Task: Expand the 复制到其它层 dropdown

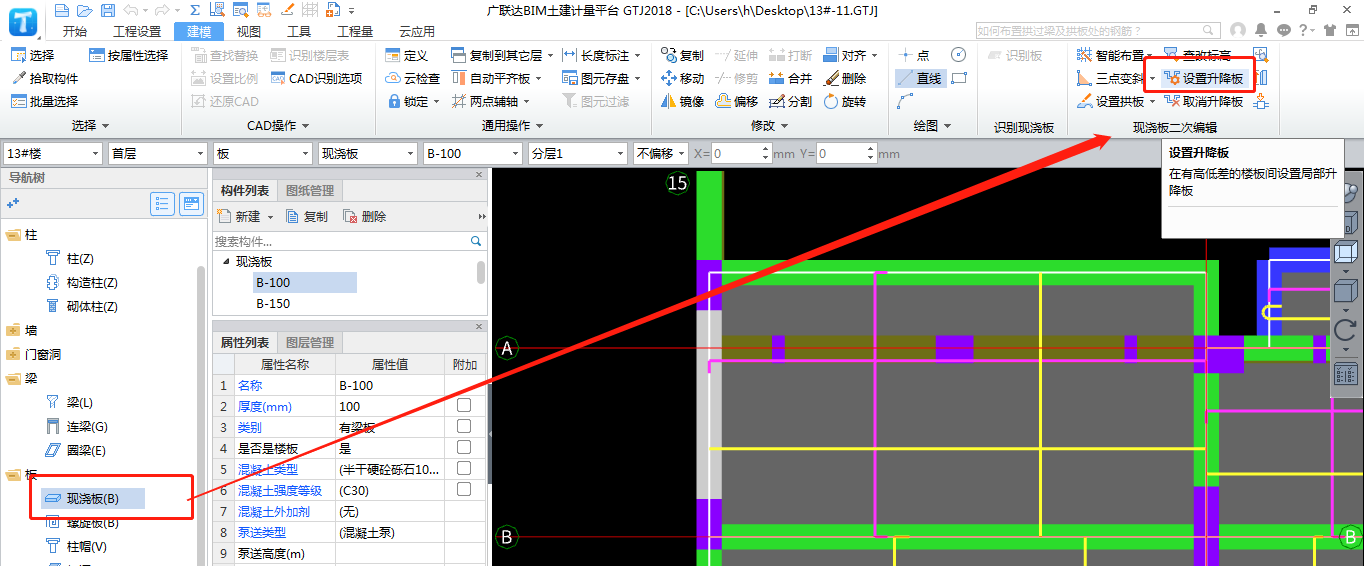Action: [552, 55]
